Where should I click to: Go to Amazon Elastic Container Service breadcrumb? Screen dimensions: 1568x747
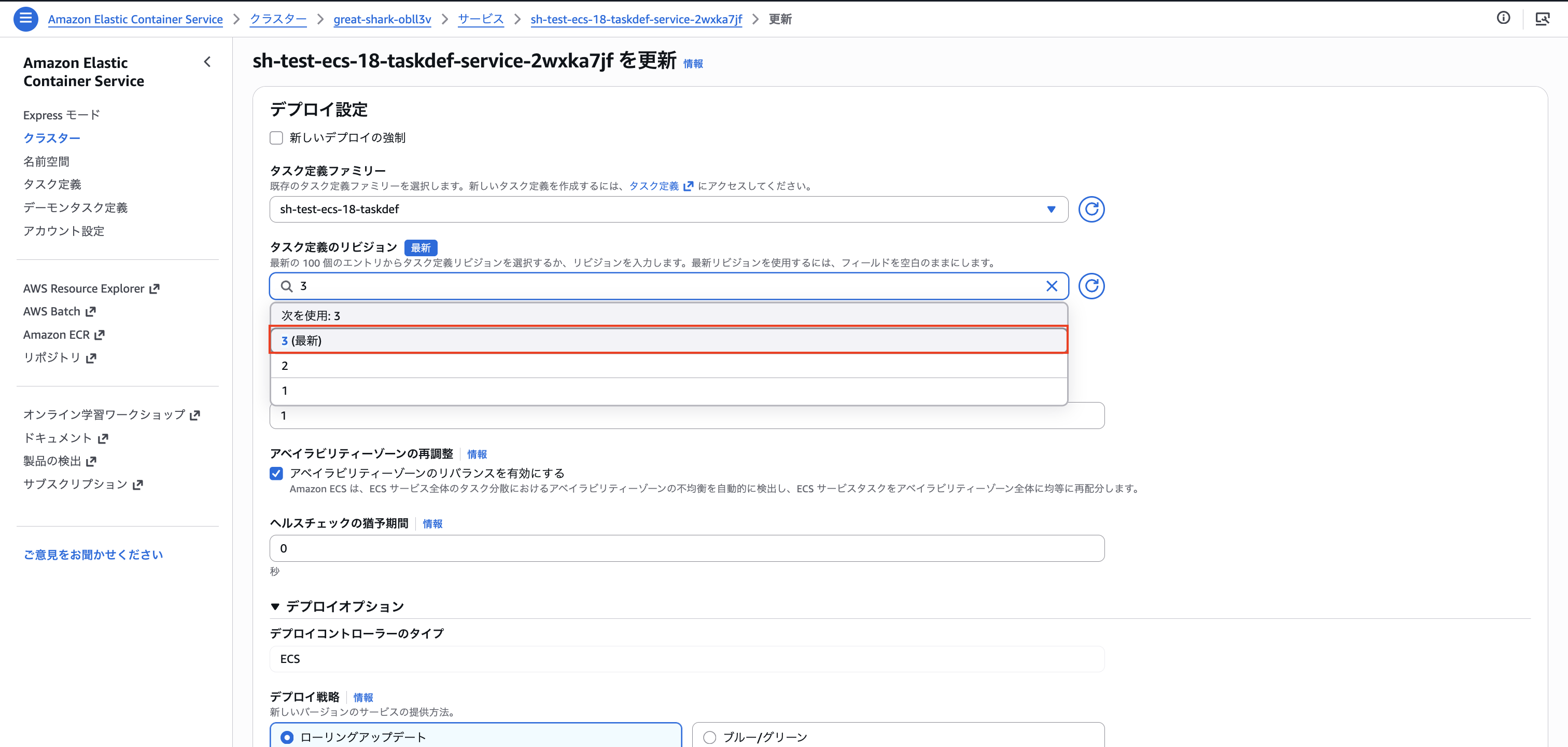pos(135,19)
